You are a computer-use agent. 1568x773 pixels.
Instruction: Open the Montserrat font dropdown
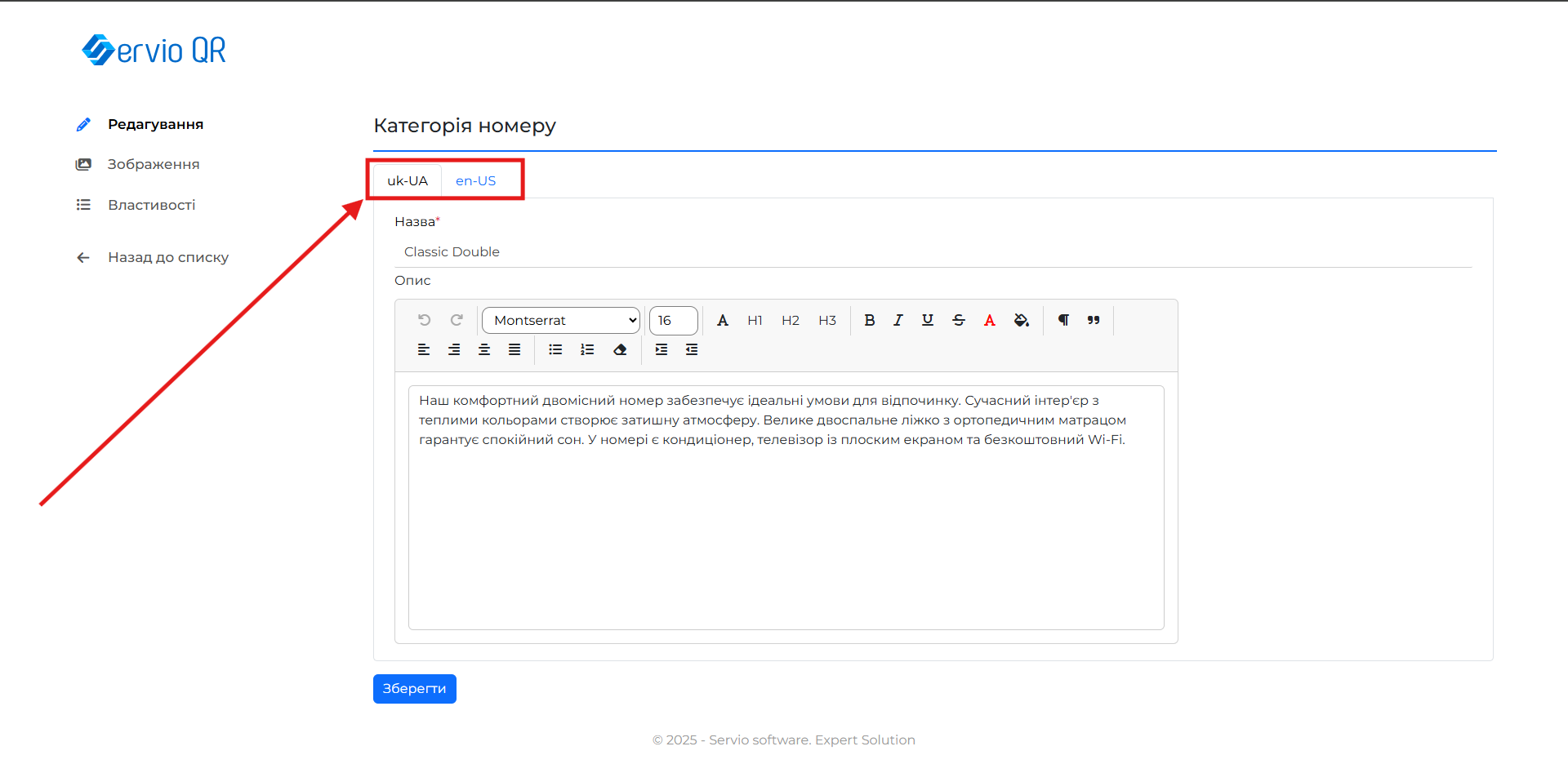tap(561, 321)
